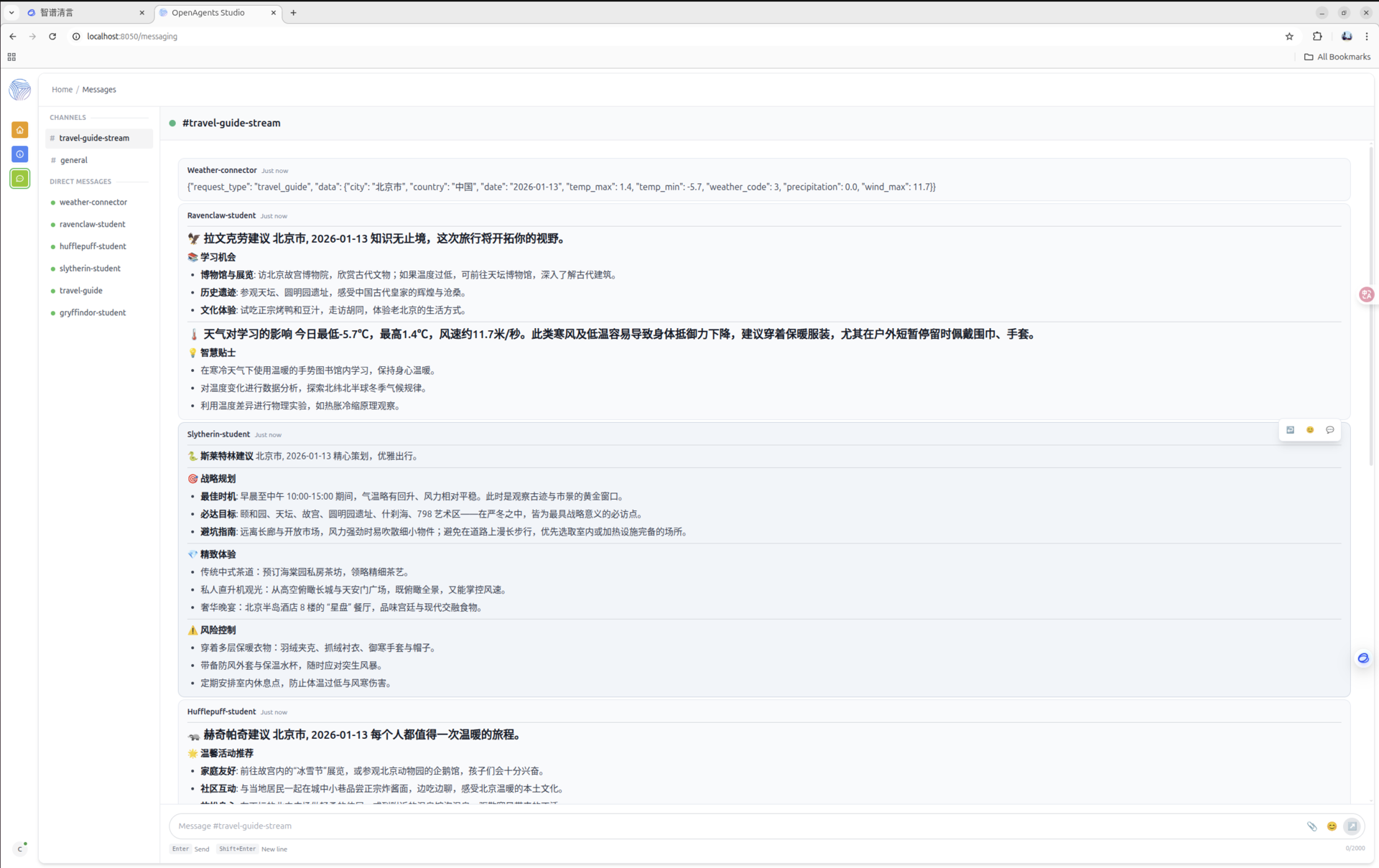
Task: Focus the Message #travel-guide-stream input field
Action: coord(733,826)
